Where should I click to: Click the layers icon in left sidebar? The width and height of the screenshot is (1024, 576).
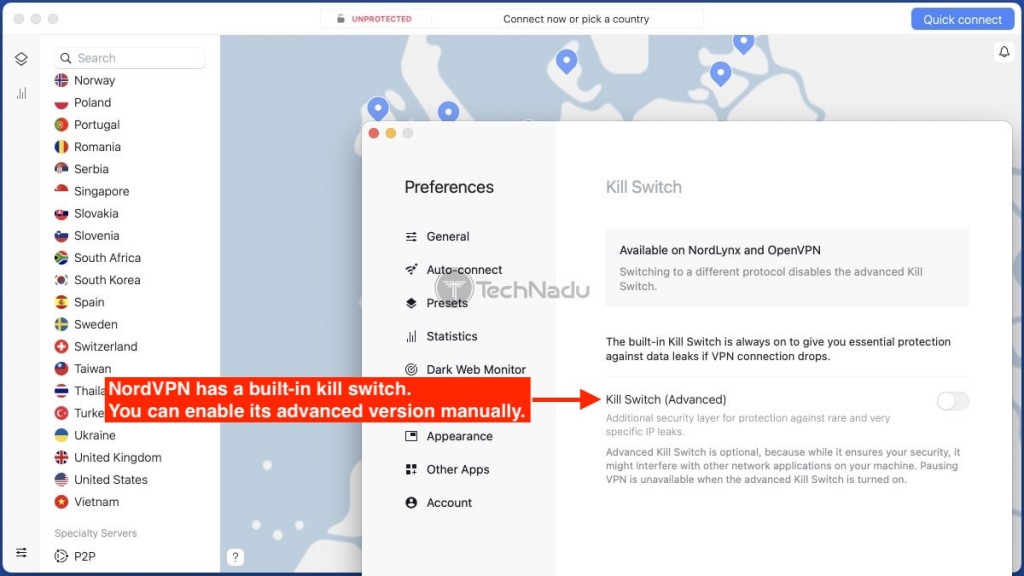pos(21,59)
